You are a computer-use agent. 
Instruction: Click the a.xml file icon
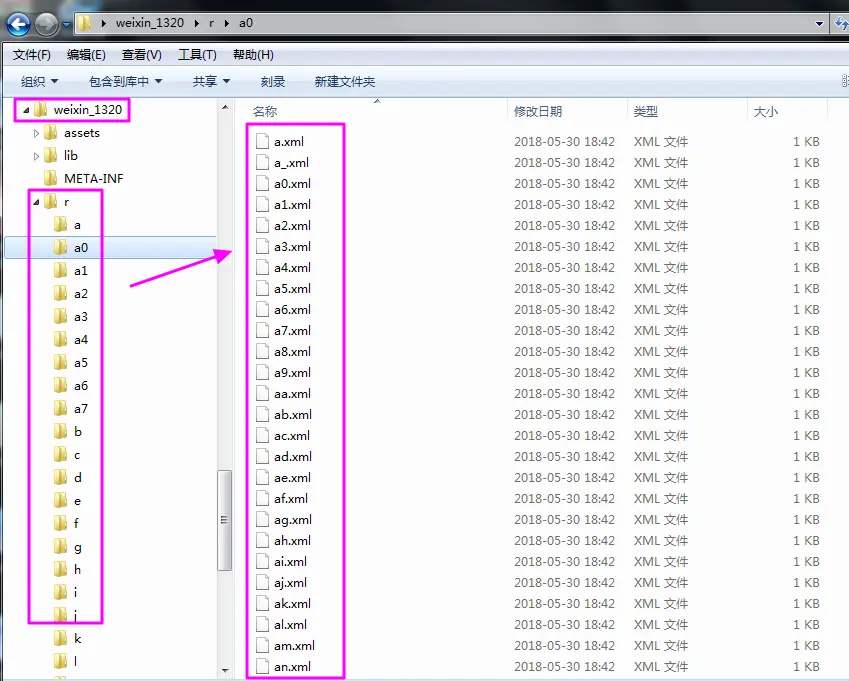coord(263,141)
